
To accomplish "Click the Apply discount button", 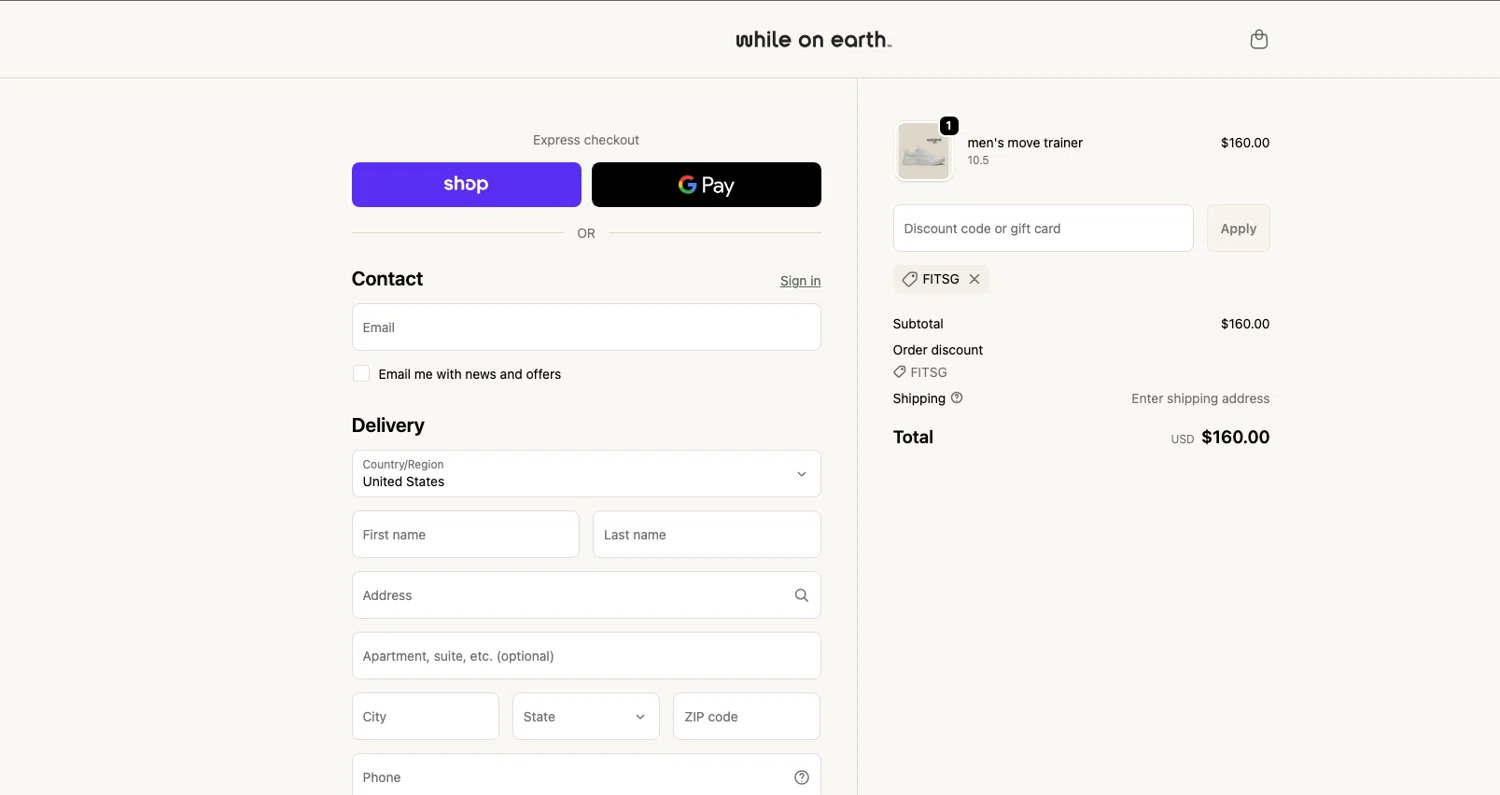I will pos(1238,228).
